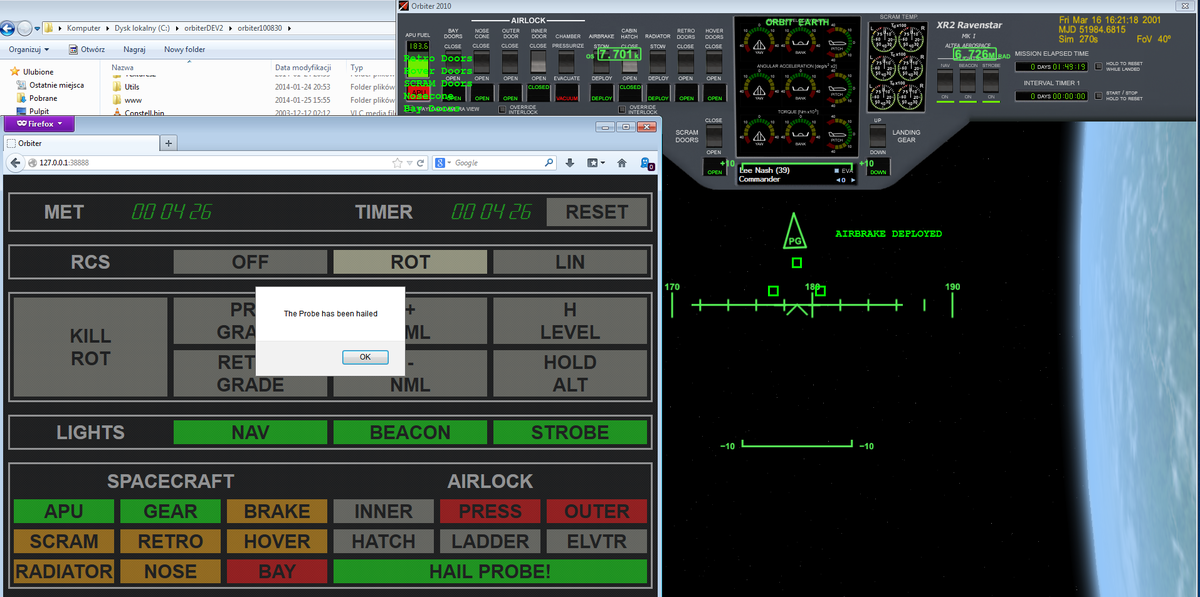Screen dimensions: 1200x597
Task: Flip the SCRAM Doors switch
Action: click(713, 135)
